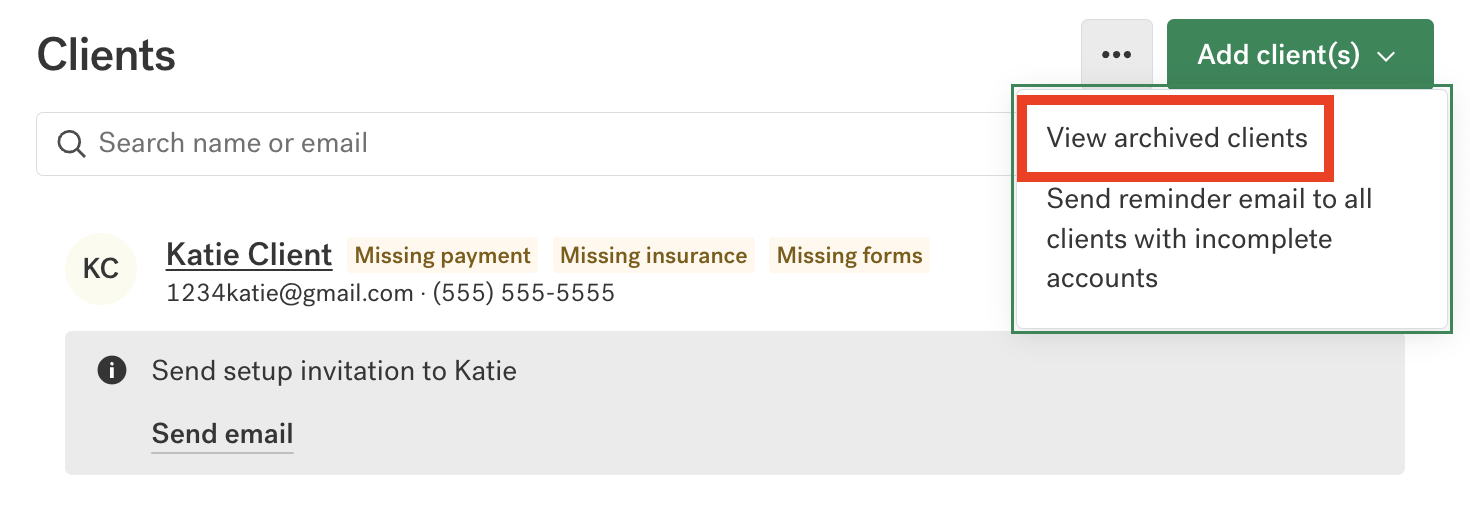The width and height of the screenshot is (1470, 512).
Task: Click the Missing payment tag
Action: point(442,256)
